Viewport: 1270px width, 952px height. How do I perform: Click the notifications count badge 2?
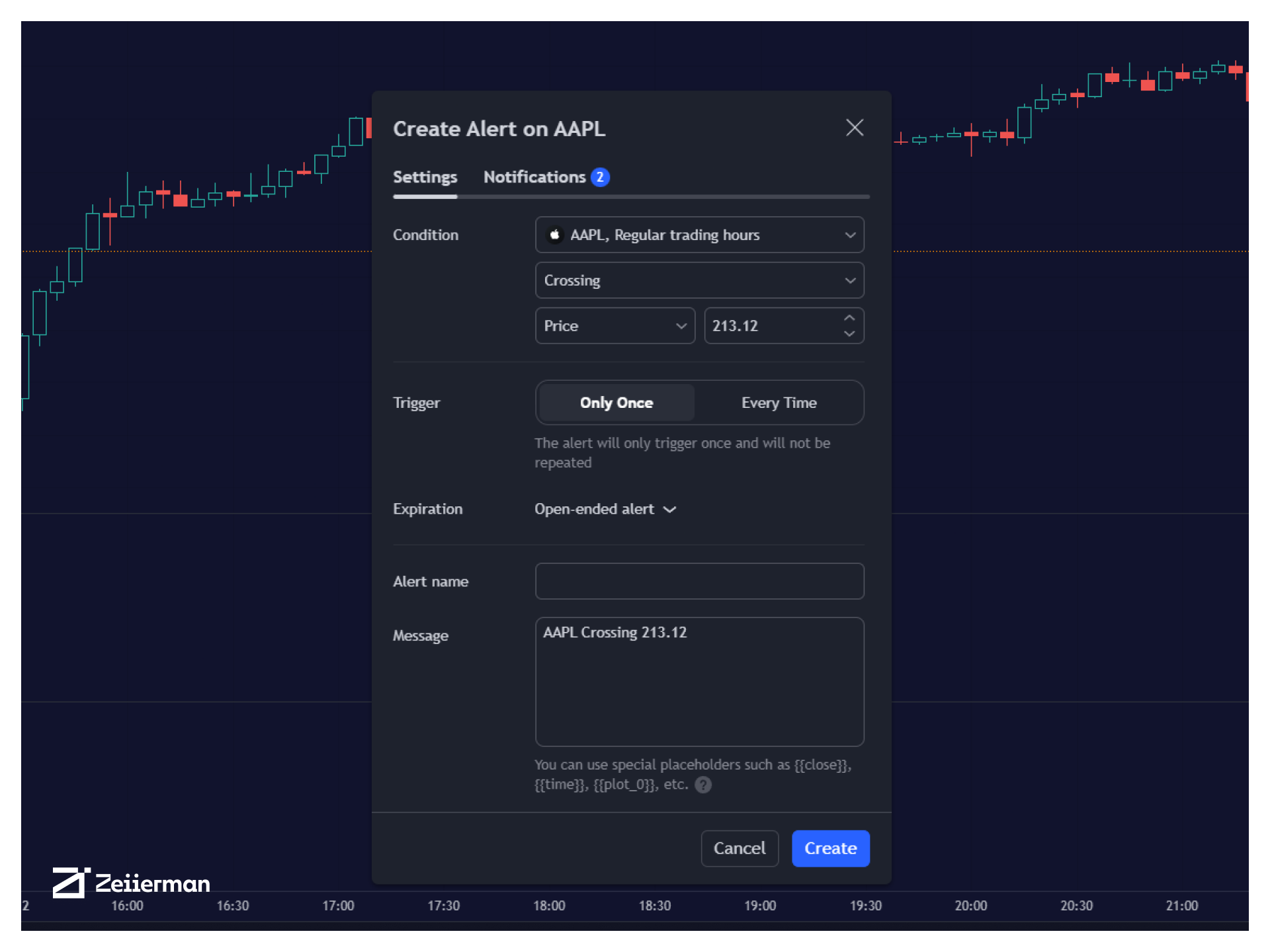point(599,177)
